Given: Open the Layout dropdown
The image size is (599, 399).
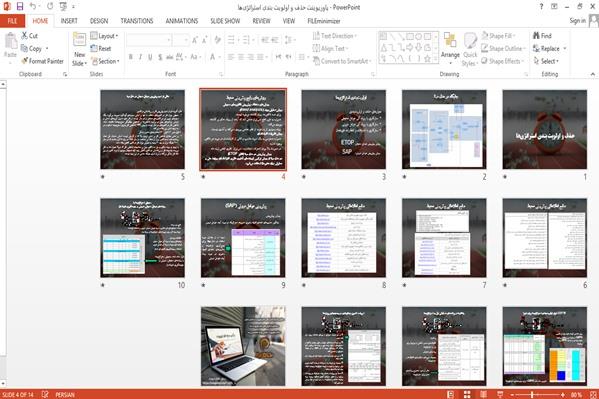Looking at the screenshot, I should pos(104,36).
